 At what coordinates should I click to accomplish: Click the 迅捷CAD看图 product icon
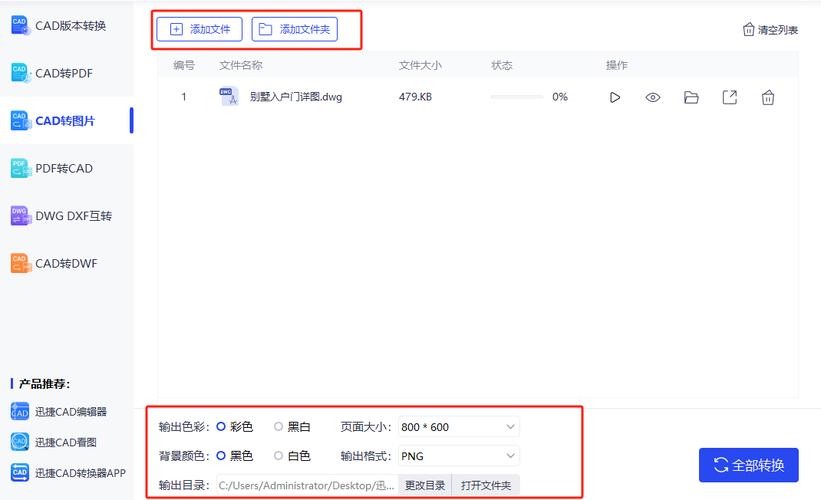tap(20, 442)
